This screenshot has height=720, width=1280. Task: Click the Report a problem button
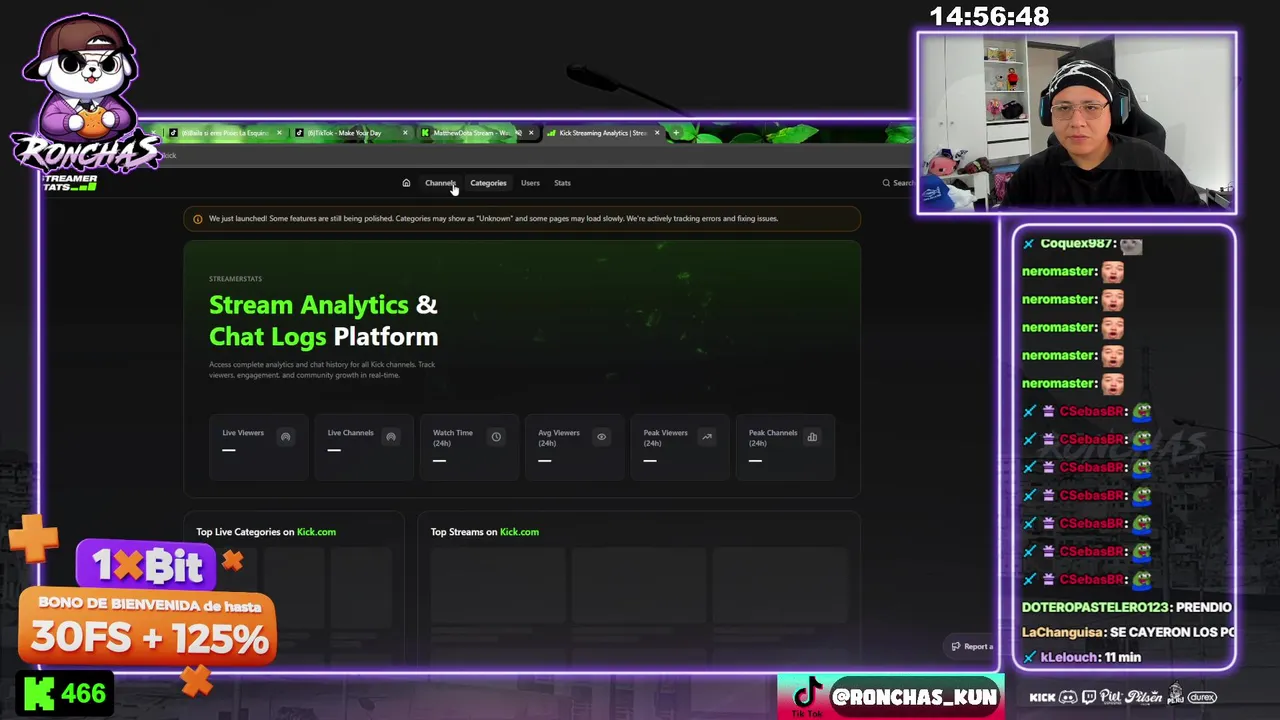[x=971, y=646]
